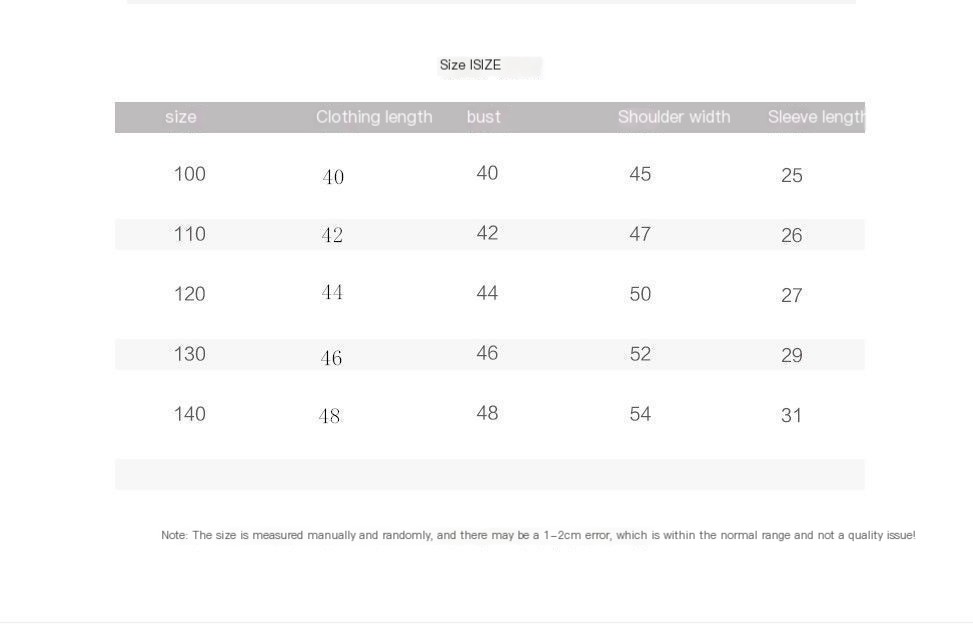Select the "bust" column header
This screenshot has width=973, height=624.
tap(483, 117)
